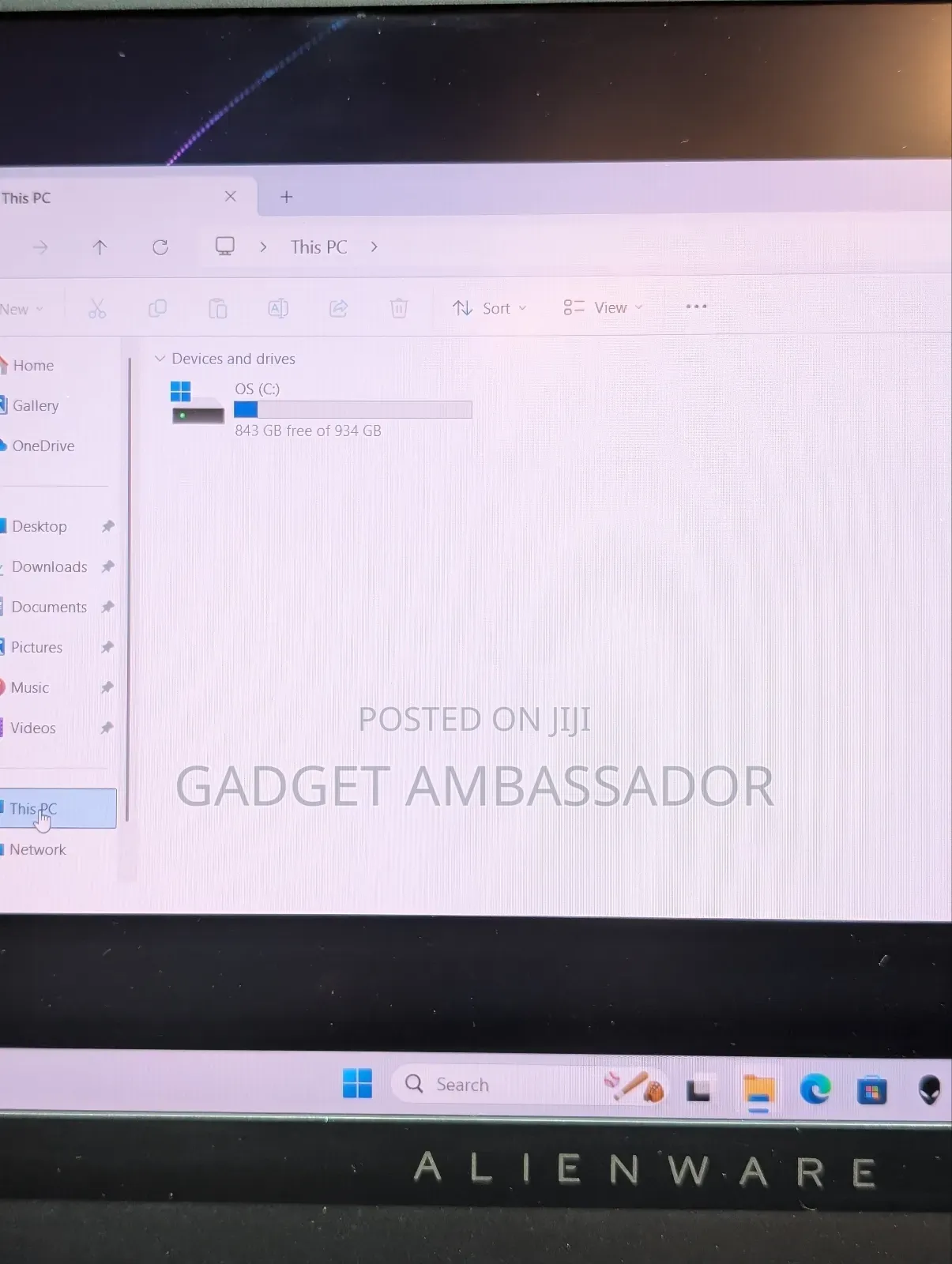This screenshot has width=952, height=1264.
Task: Open the New dropdown
Action: tap(21, 309)
